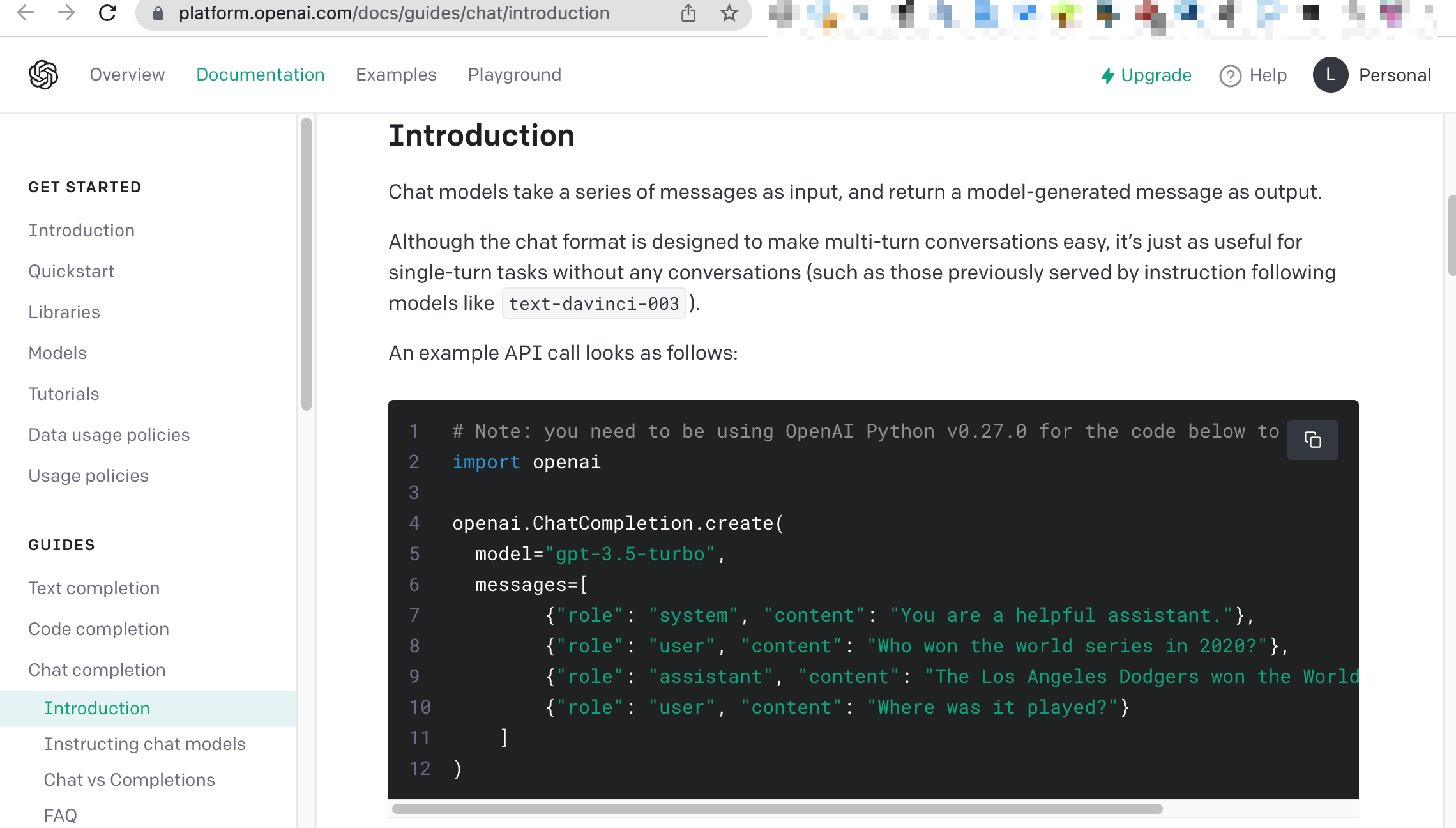Open the Quickstart page

pyautogui.click(x=72, y=271)
